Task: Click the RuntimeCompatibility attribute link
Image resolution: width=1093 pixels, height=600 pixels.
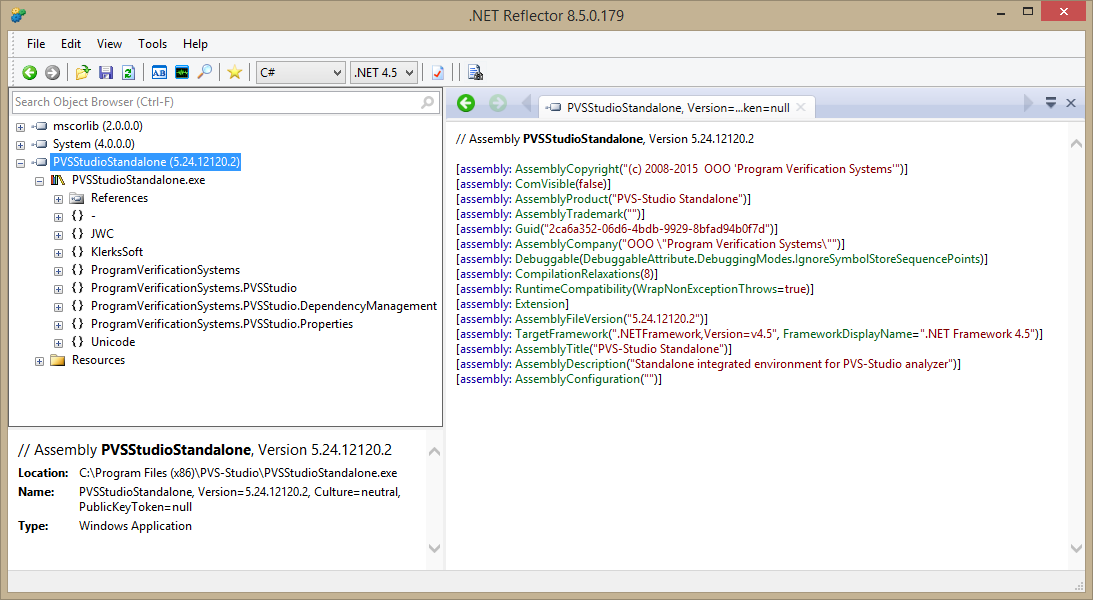Action: tap(573, 289)
